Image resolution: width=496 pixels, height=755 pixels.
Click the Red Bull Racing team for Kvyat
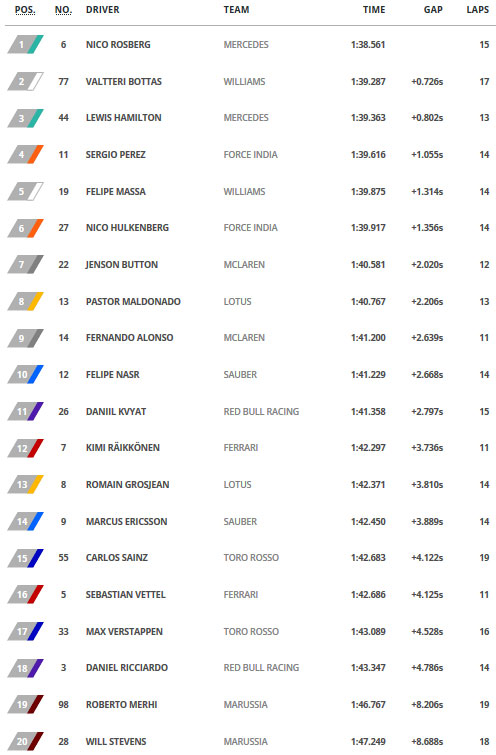click(x=261, y=412)
